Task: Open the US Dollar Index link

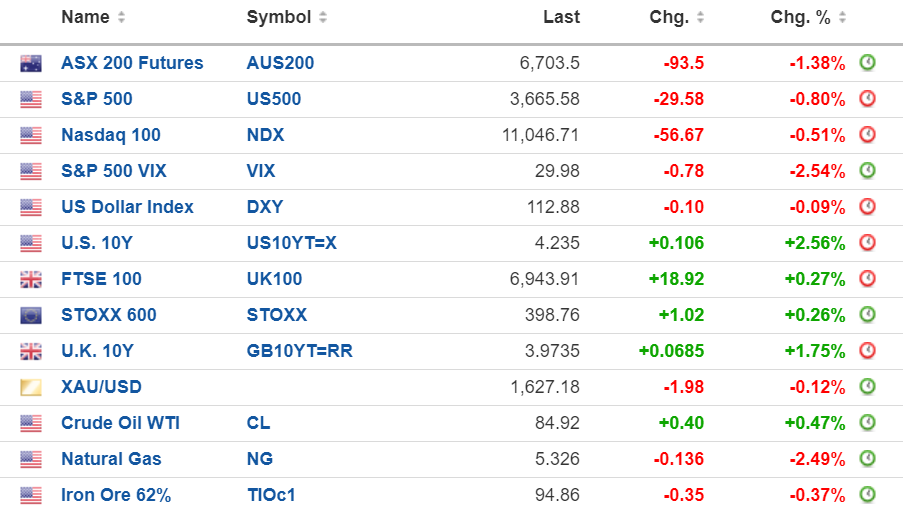Action: point(127,207)
